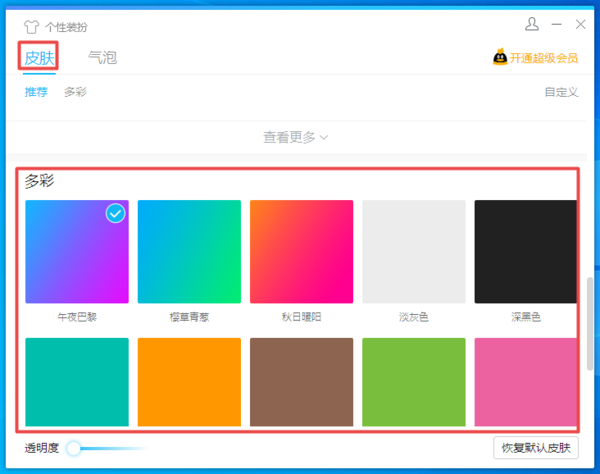Click the penguin super member icon
The image size is (600, 474).
(499, 58)
